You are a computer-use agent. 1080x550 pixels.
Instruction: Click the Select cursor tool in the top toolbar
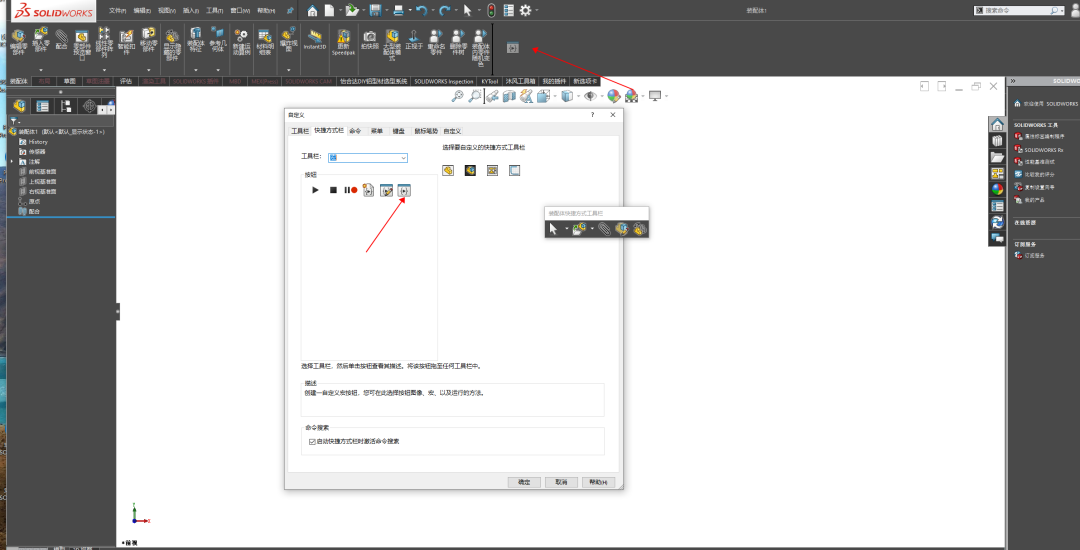coord(468,10)
